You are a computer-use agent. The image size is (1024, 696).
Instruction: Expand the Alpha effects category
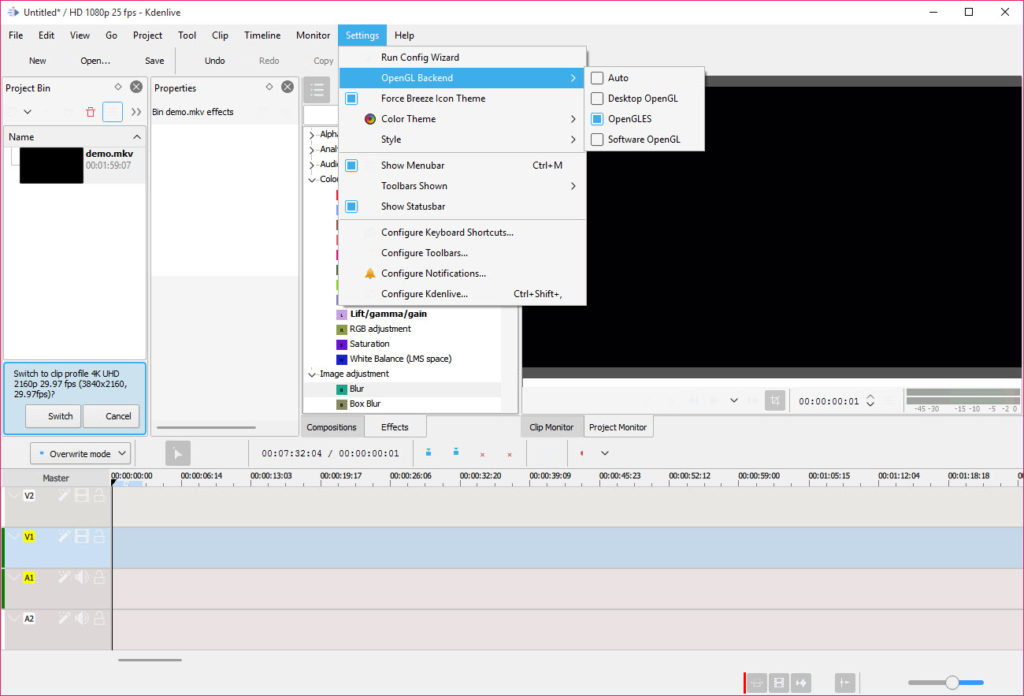tap(312, 134)
